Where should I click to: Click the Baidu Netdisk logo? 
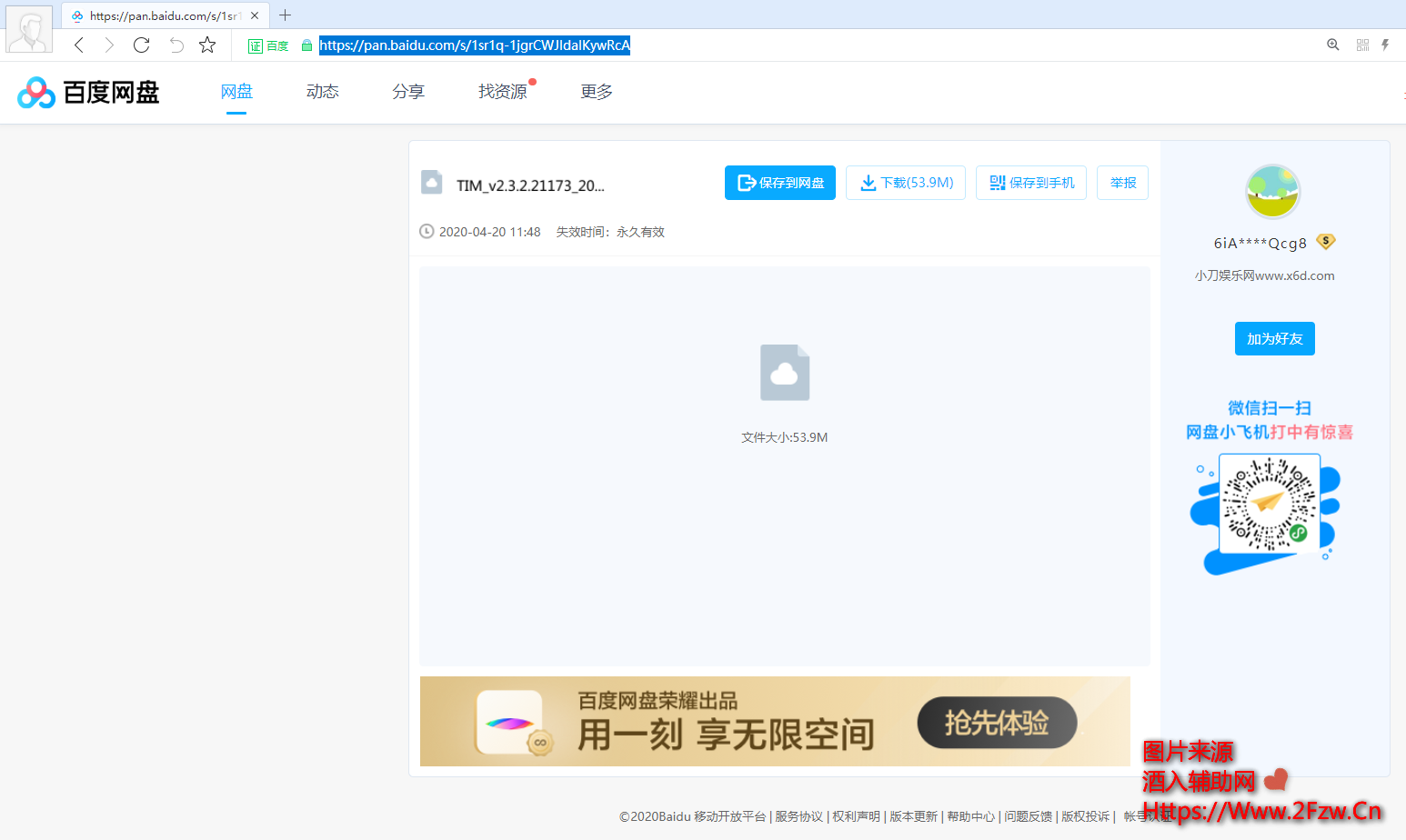[x=88, y=92]
